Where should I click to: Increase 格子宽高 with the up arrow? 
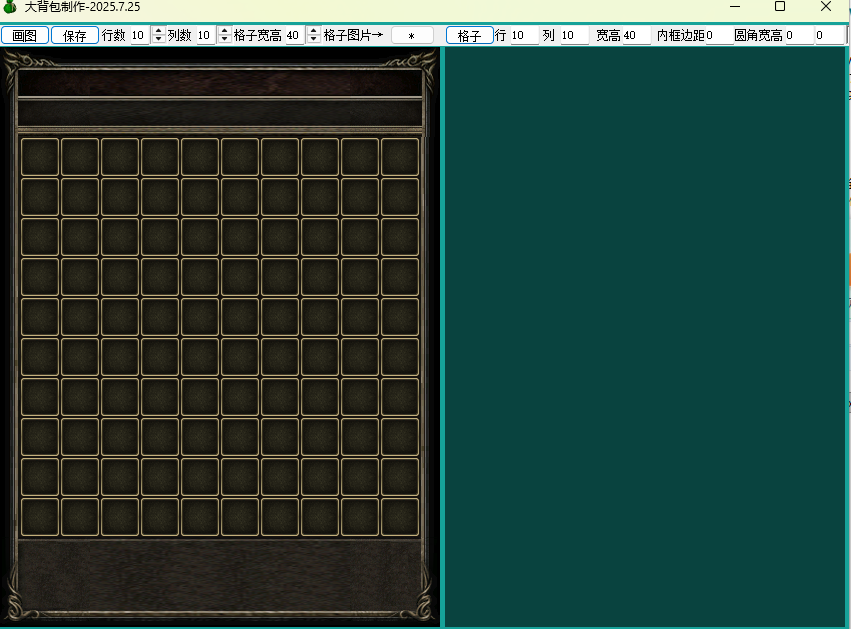point(313,31)
